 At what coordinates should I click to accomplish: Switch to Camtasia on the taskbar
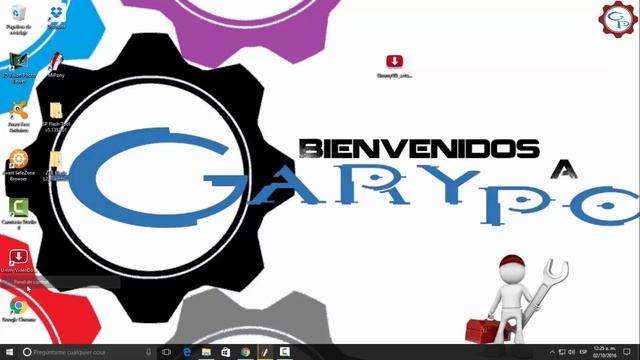(x=284, y=352)
